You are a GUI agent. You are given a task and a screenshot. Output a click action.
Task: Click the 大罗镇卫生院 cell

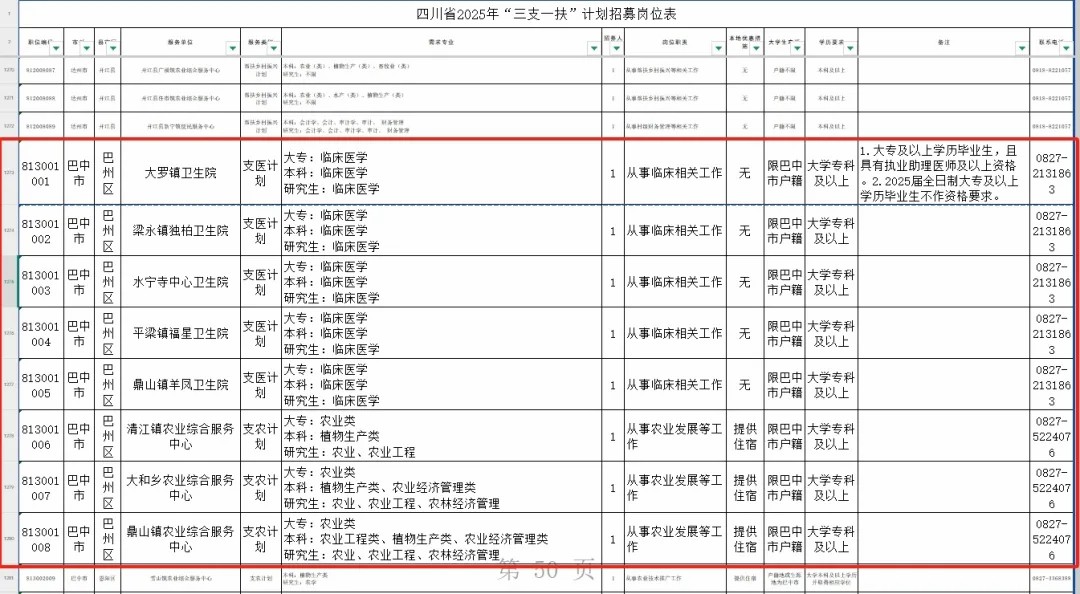[180, 173]
